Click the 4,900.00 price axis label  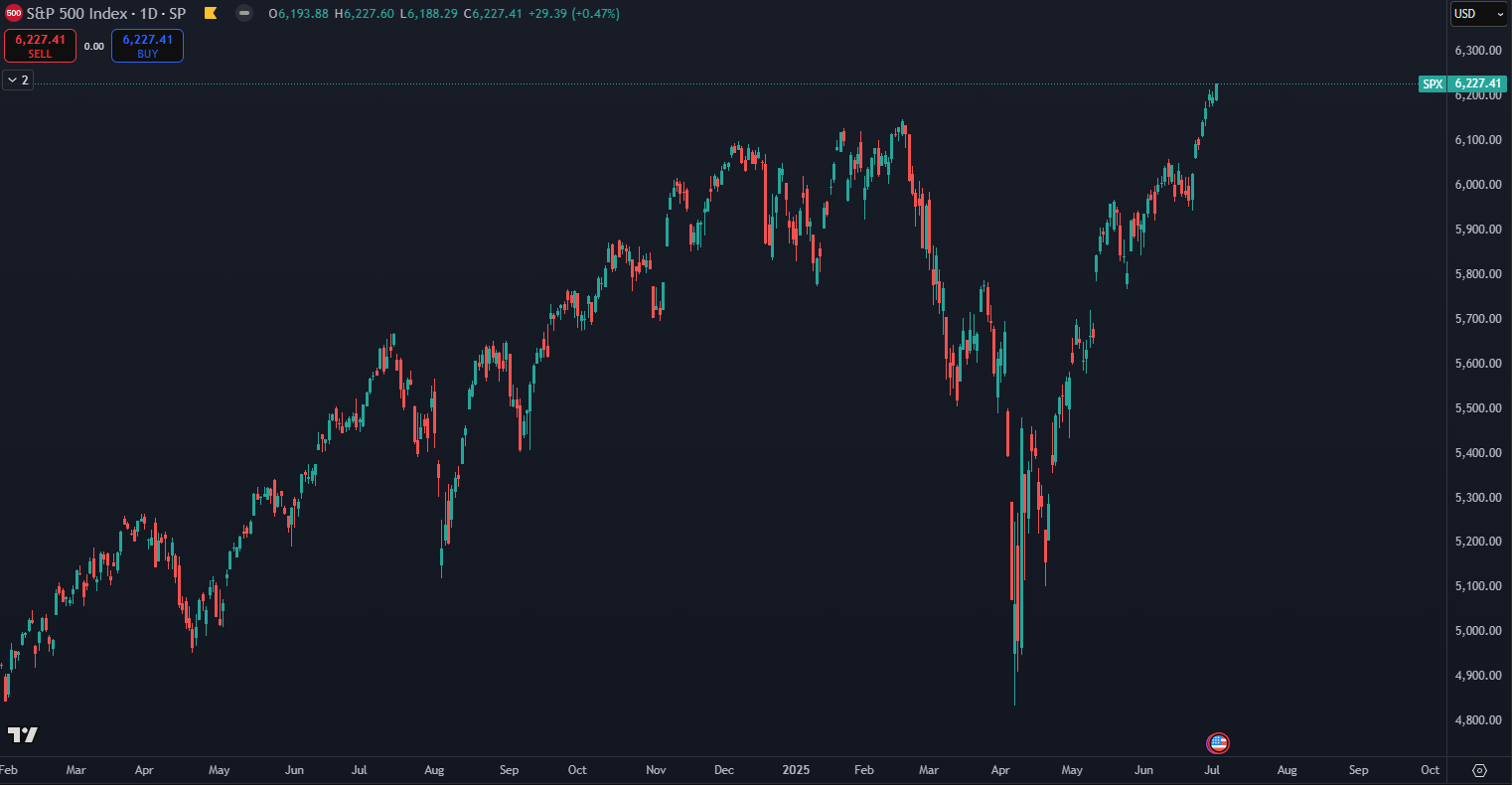tap(1477, 676)
